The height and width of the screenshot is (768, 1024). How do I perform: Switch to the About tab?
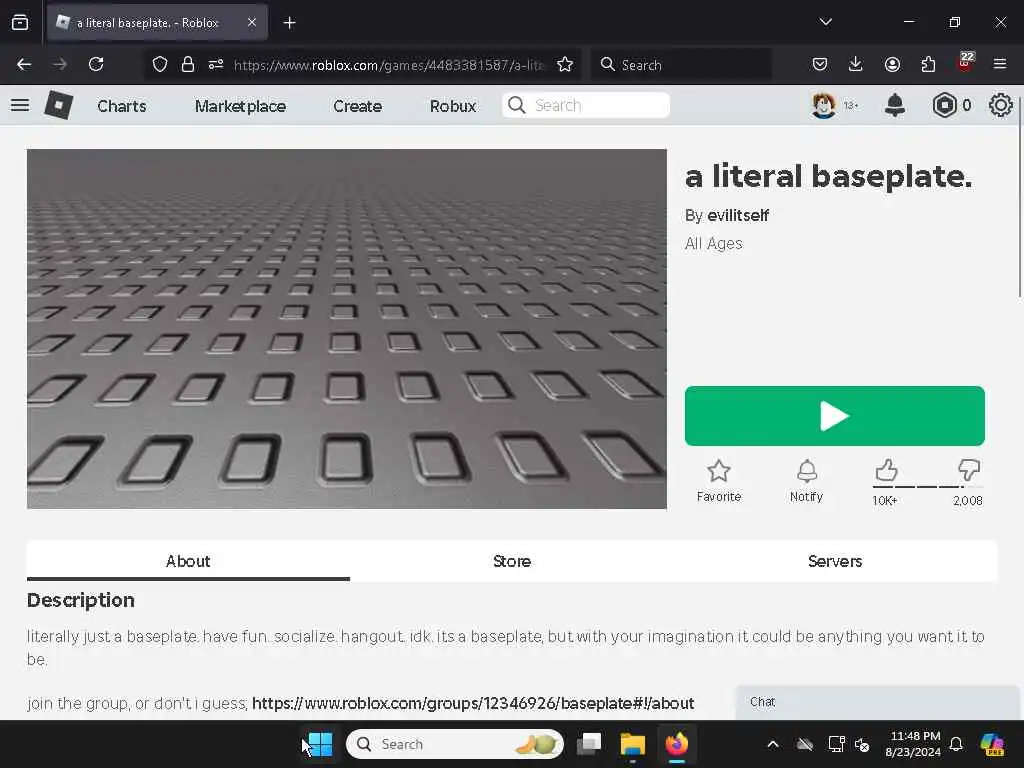pos(188,561)
